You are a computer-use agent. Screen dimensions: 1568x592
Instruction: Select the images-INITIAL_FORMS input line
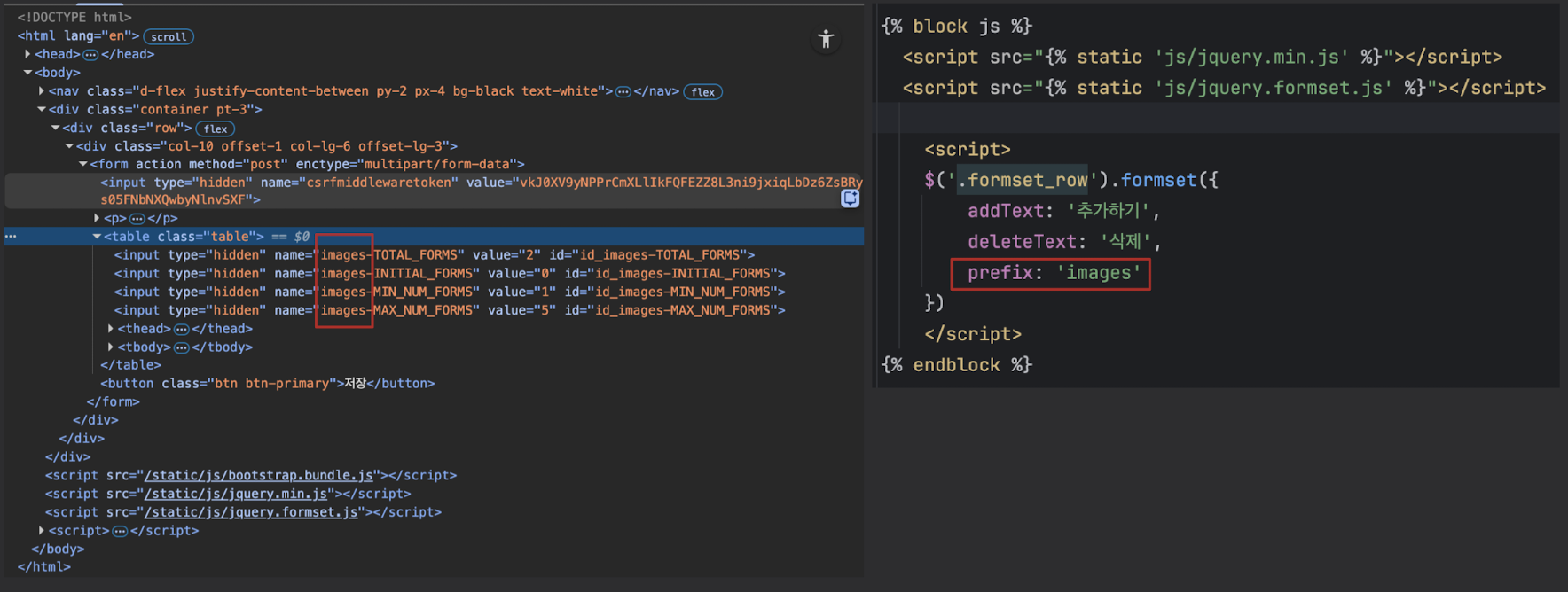click(450, 274)
